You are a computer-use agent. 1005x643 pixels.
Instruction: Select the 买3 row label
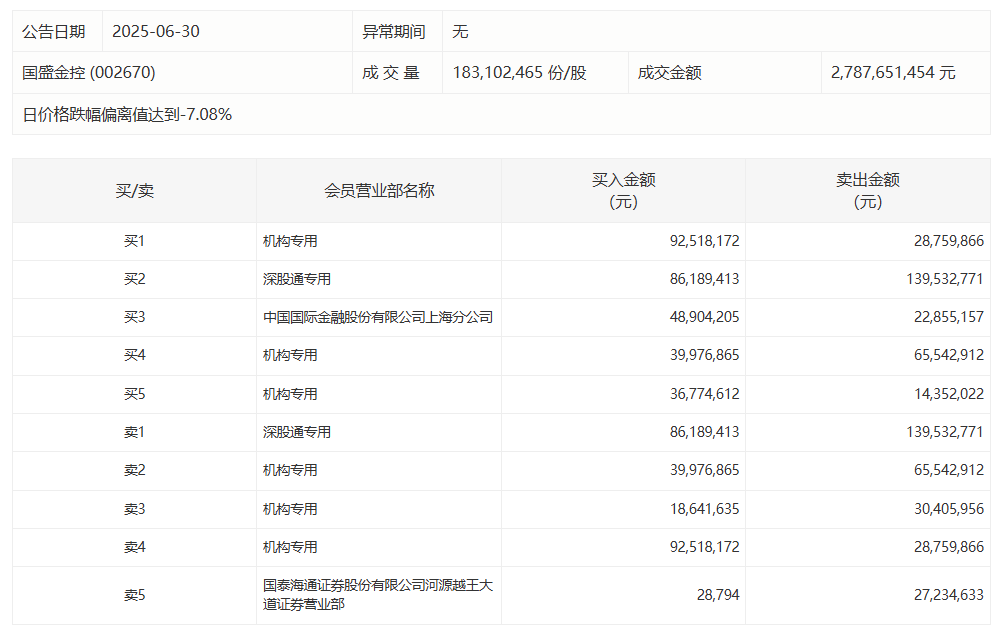click(x=135, y=317)
